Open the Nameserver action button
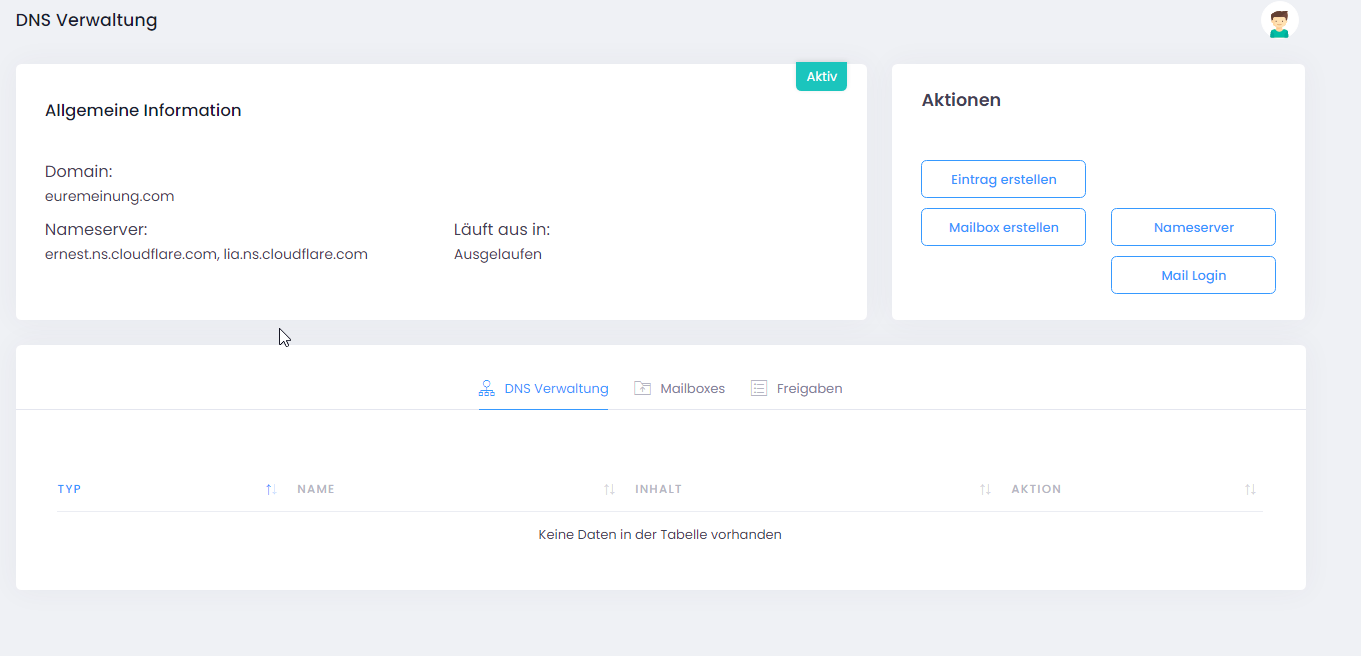The width and height of the screenshot is (1361, 656). [1193, 227]
